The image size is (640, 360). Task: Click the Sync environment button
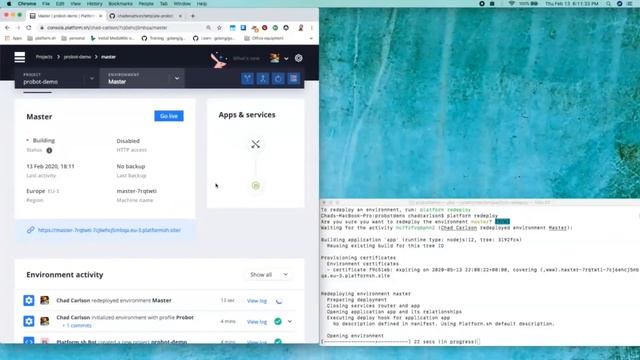[278, 78]
